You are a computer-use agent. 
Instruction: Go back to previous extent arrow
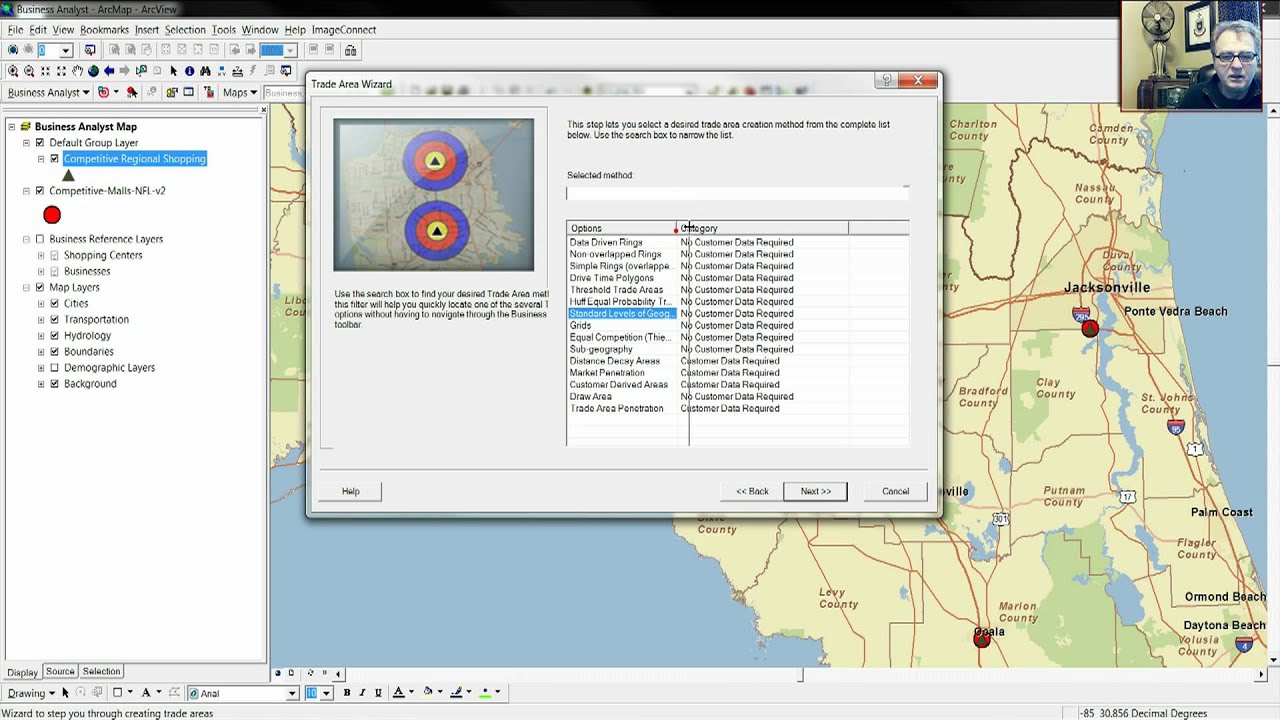pyautogui.click(x=109, y=71)
